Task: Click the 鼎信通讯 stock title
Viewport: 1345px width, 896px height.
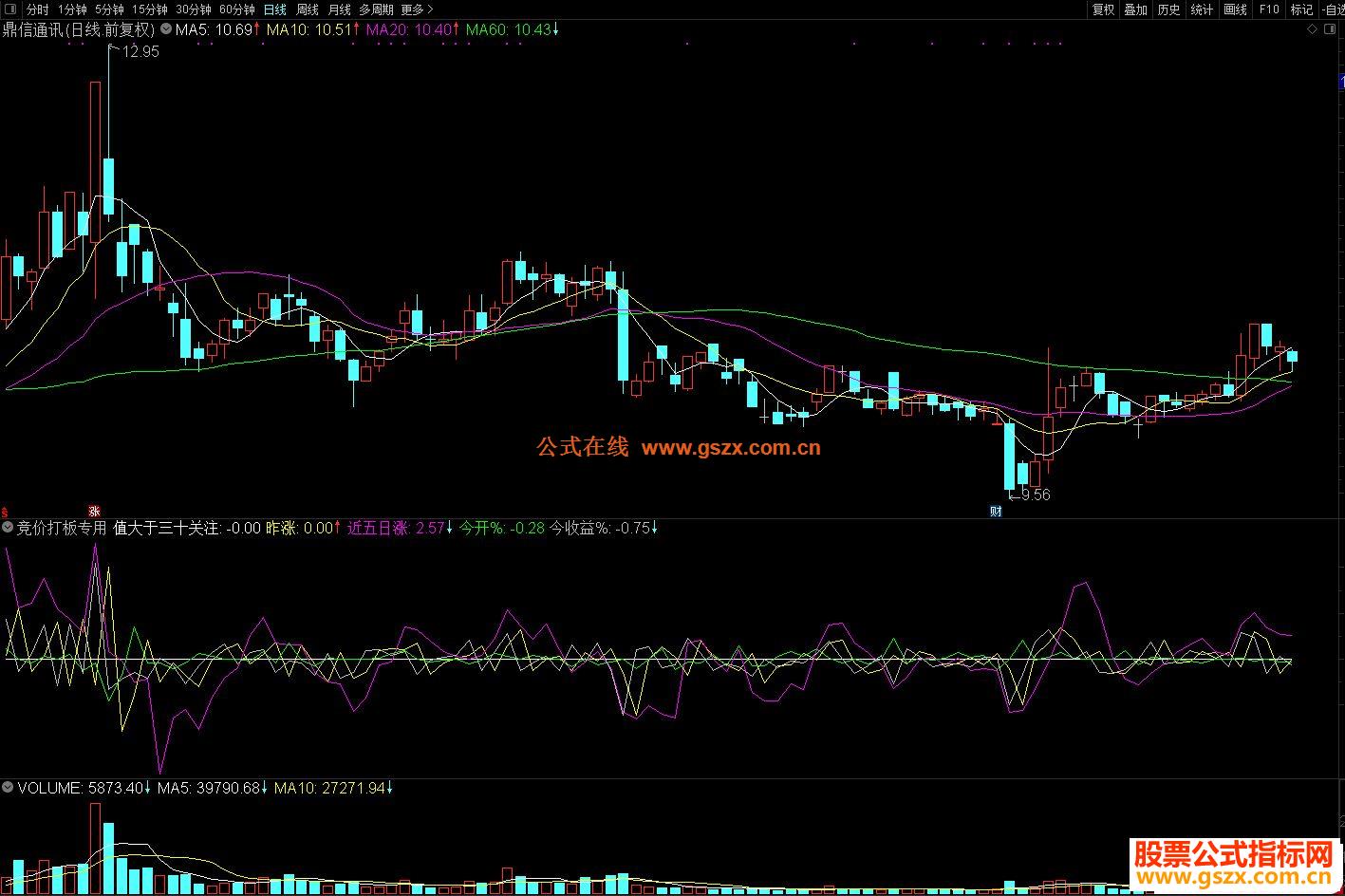Action: 79,29
